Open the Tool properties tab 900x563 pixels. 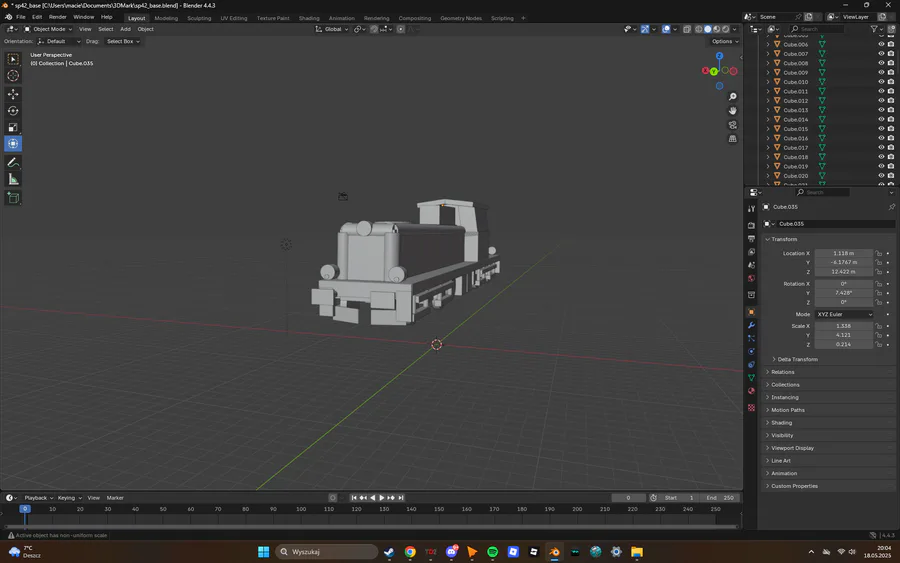pos(751,209)
